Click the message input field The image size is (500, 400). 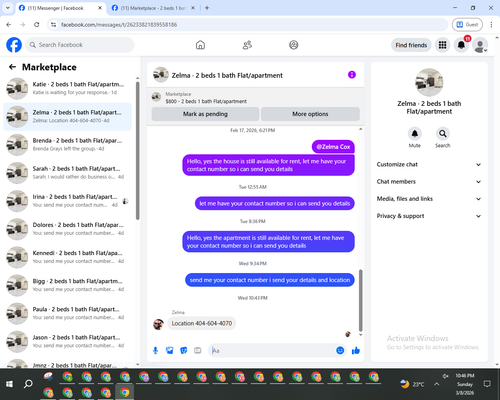coord(272,350)
